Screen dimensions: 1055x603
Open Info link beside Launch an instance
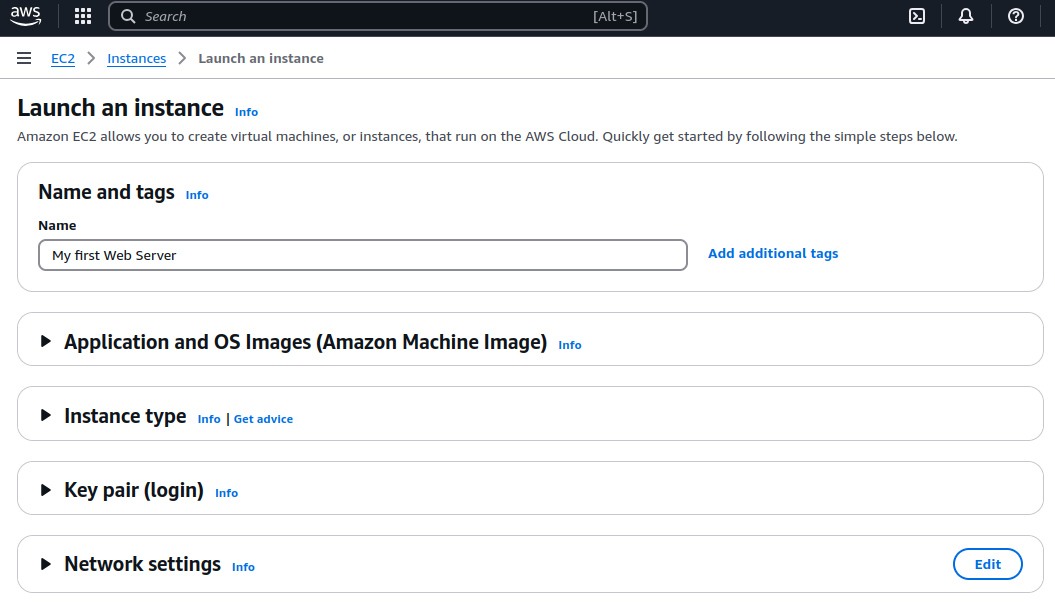pyautogui.click(x=246, y=112)
